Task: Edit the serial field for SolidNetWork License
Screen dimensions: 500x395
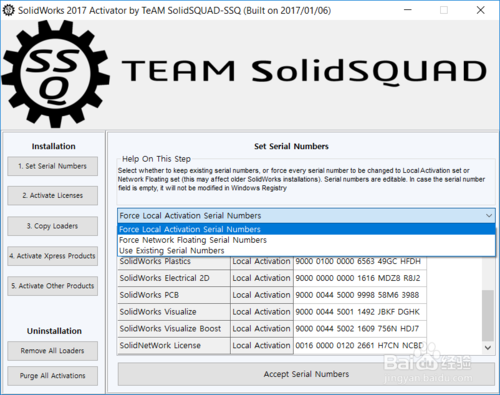Action: pos(360,346)
